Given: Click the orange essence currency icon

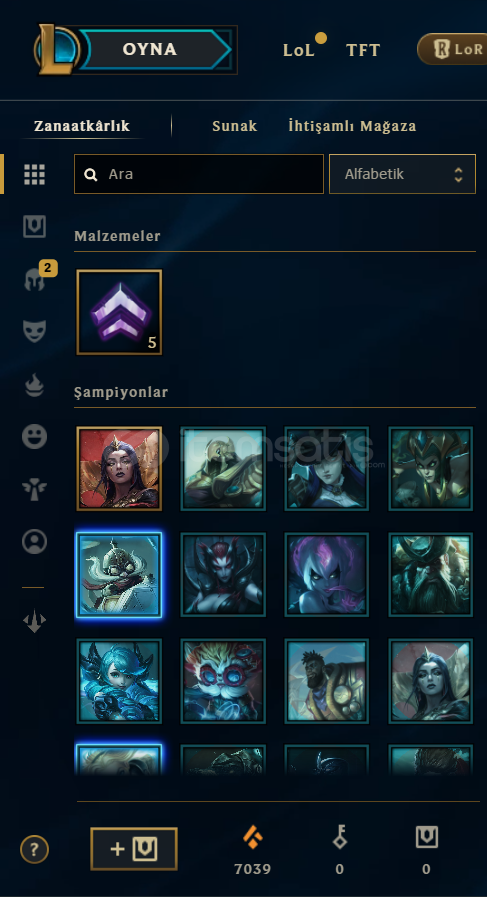Looking at the screenshot, I should coord(252,838).
